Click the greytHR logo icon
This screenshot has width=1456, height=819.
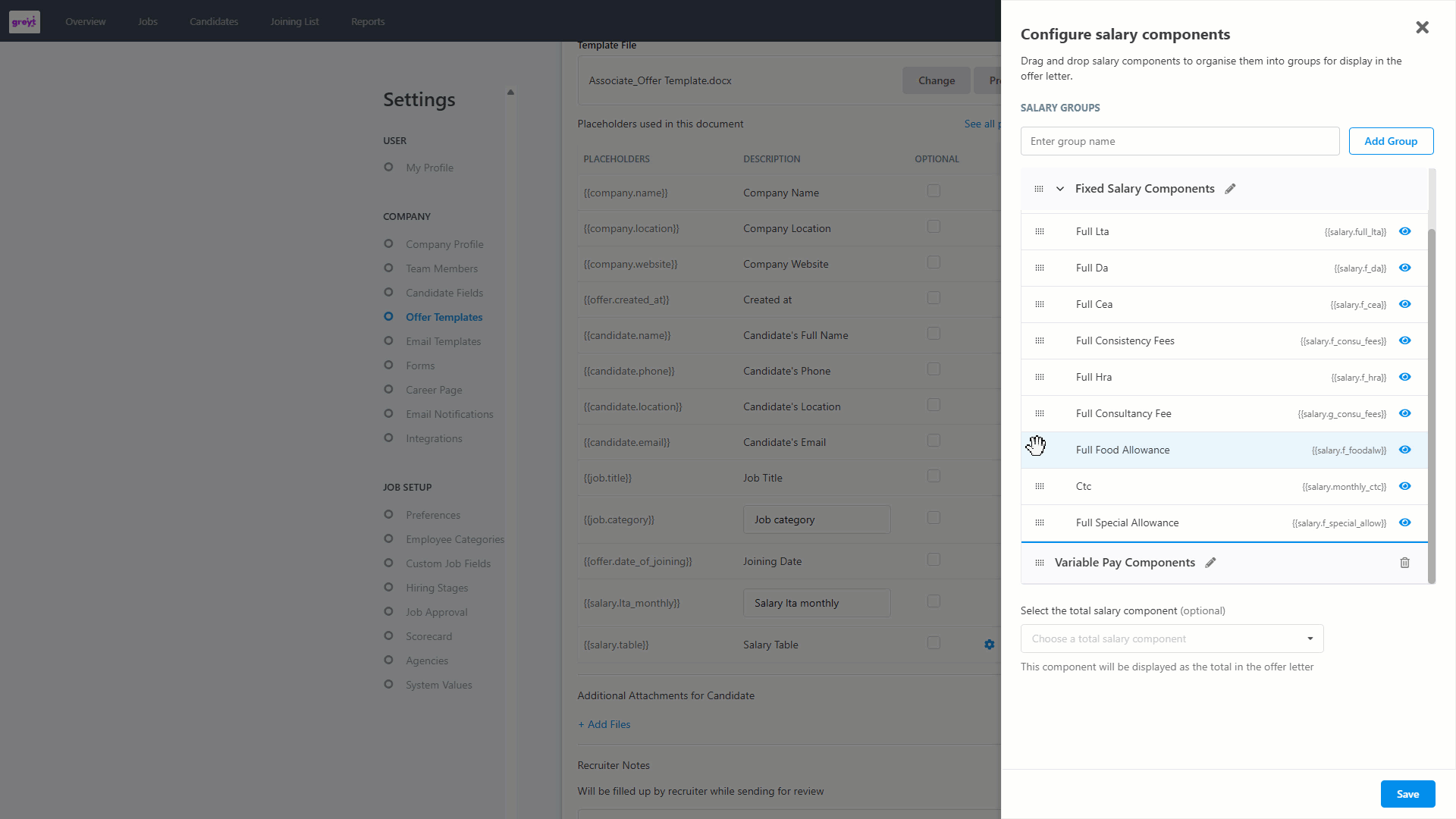(24, 21)
